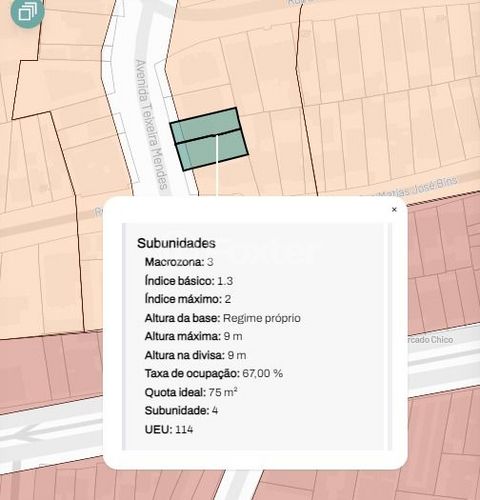Image resolution: width=480 pixels, height=500 pixels.
Task: Click the UEU 114 line
Action: coord(169,429)
